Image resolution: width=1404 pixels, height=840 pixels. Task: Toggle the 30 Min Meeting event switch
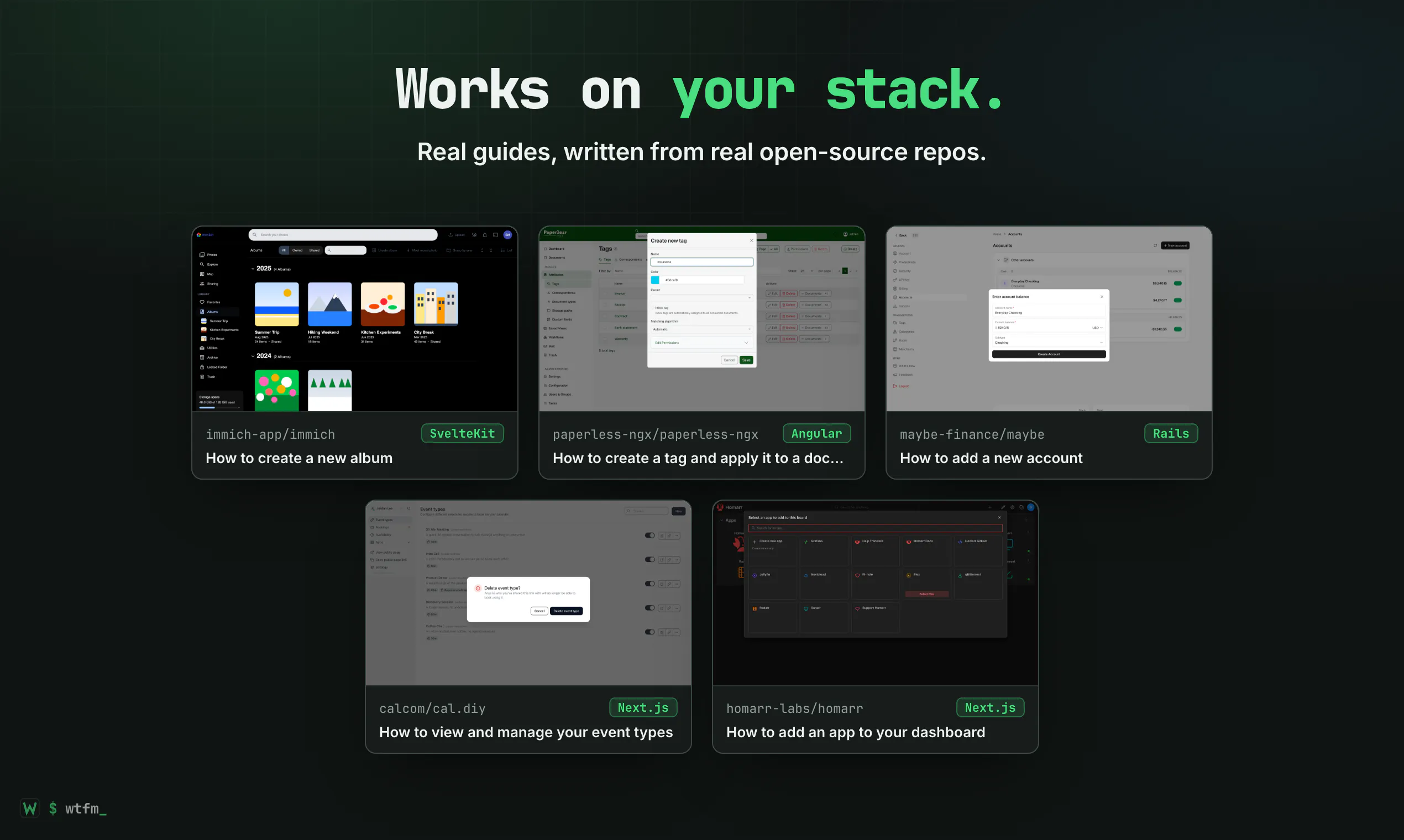(650, 535)
